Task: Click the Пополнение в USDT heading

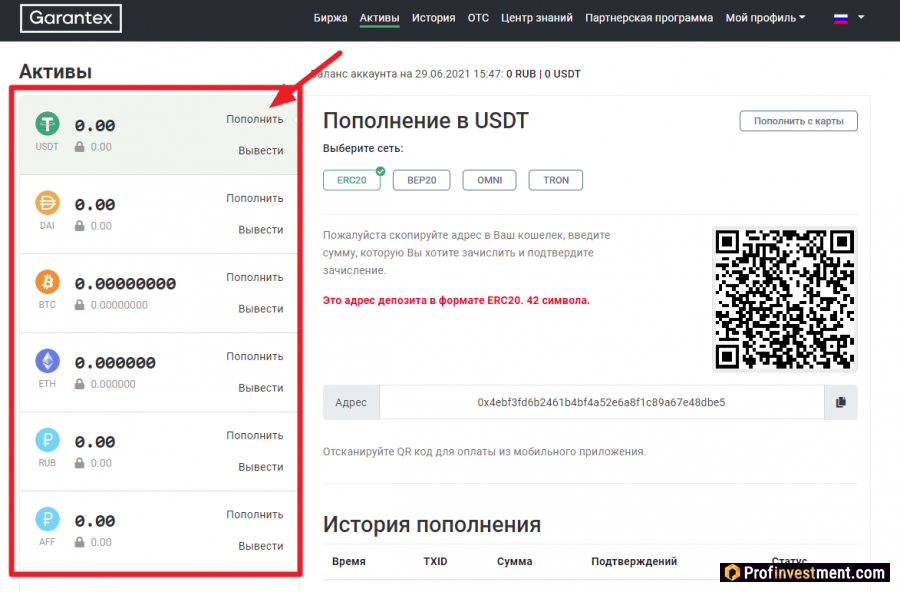Action: tap(425, 121)
